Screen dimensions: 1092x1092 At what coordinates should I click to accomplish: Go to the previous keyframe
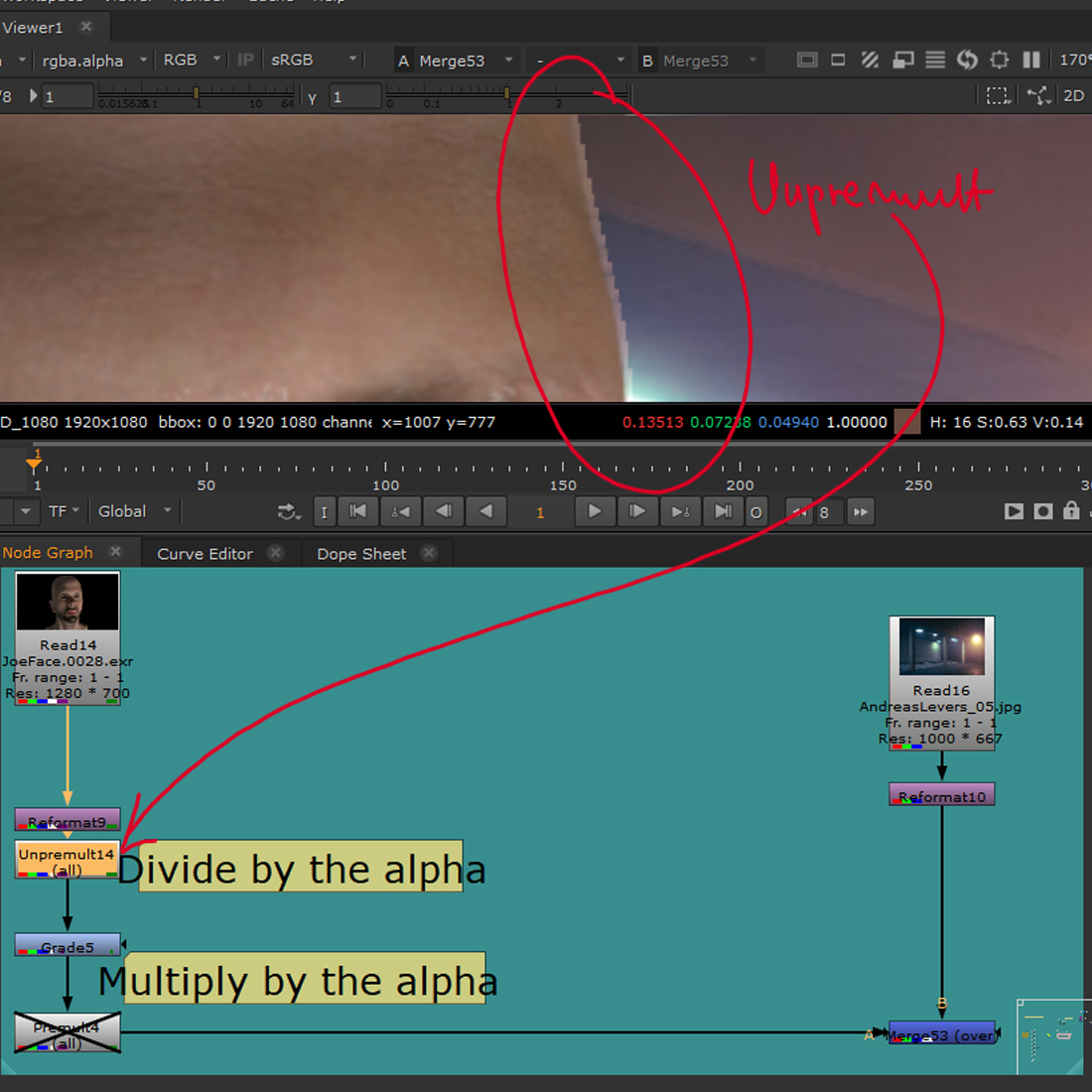(x=400, y=512)
